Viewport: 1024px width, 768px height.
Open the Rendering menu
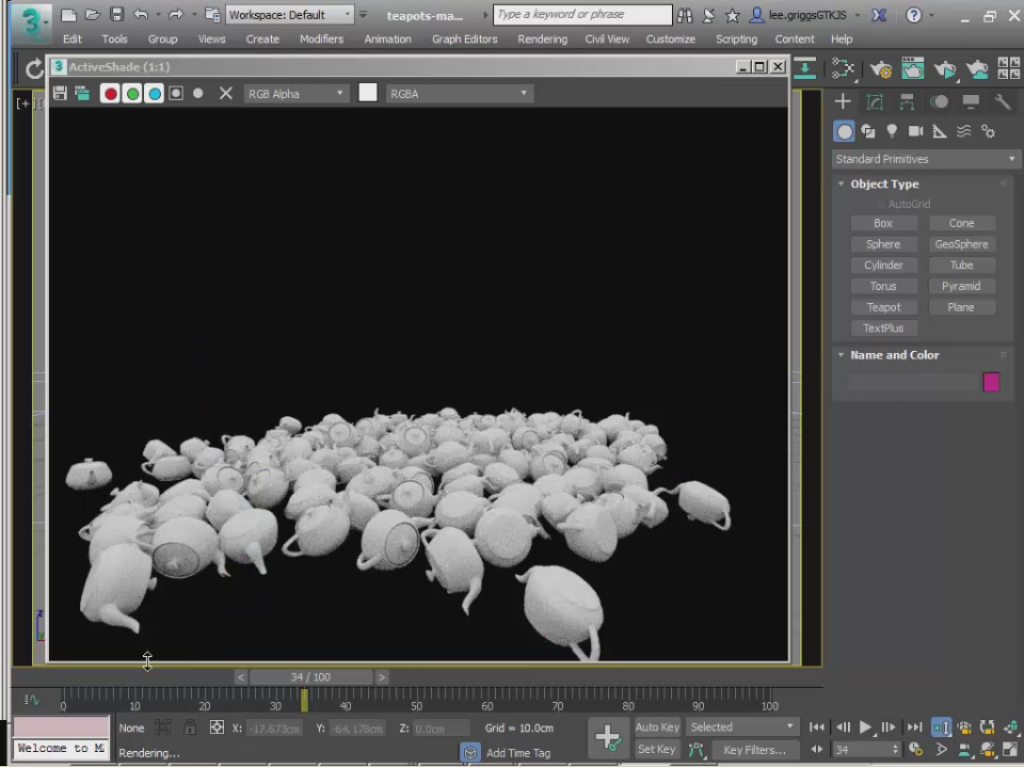click(x=542, y=39)
